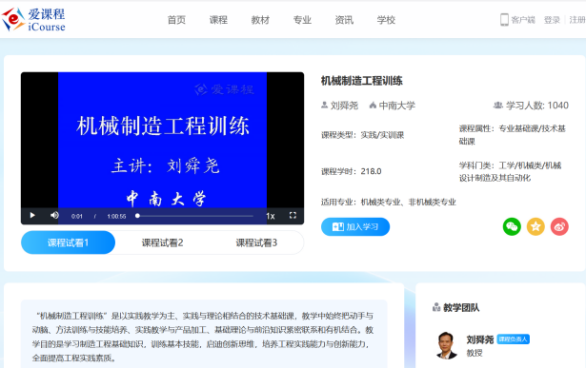Open 教材 in the navigation
This screenshot has height=368, width=586.
[x=260, y=20]
